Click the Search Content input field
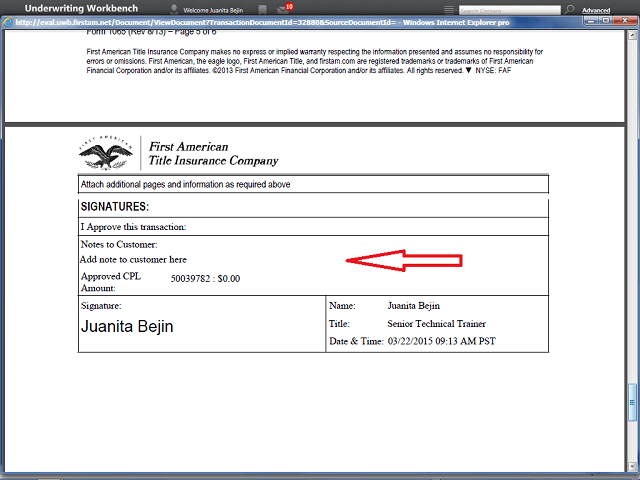Image resolution: width=640 pixels, height=480 pixels. coord(509,10)
